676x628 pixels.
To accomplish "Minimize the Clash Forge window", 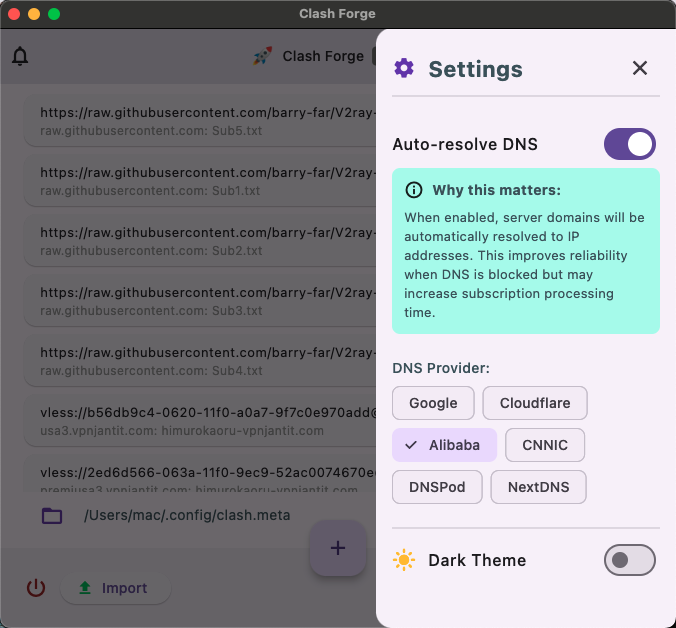I will click(34, 14).
